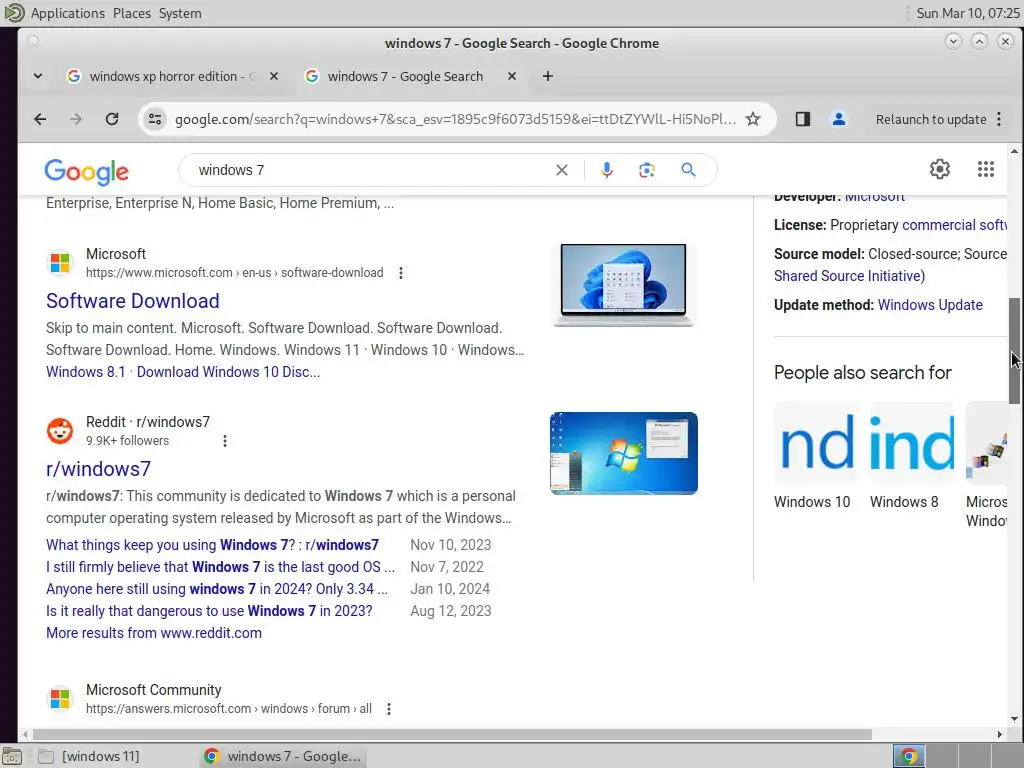Open 'I still firmly believe that Windows 7' link
1024x768 pixels.
click(x=220, y=567)
